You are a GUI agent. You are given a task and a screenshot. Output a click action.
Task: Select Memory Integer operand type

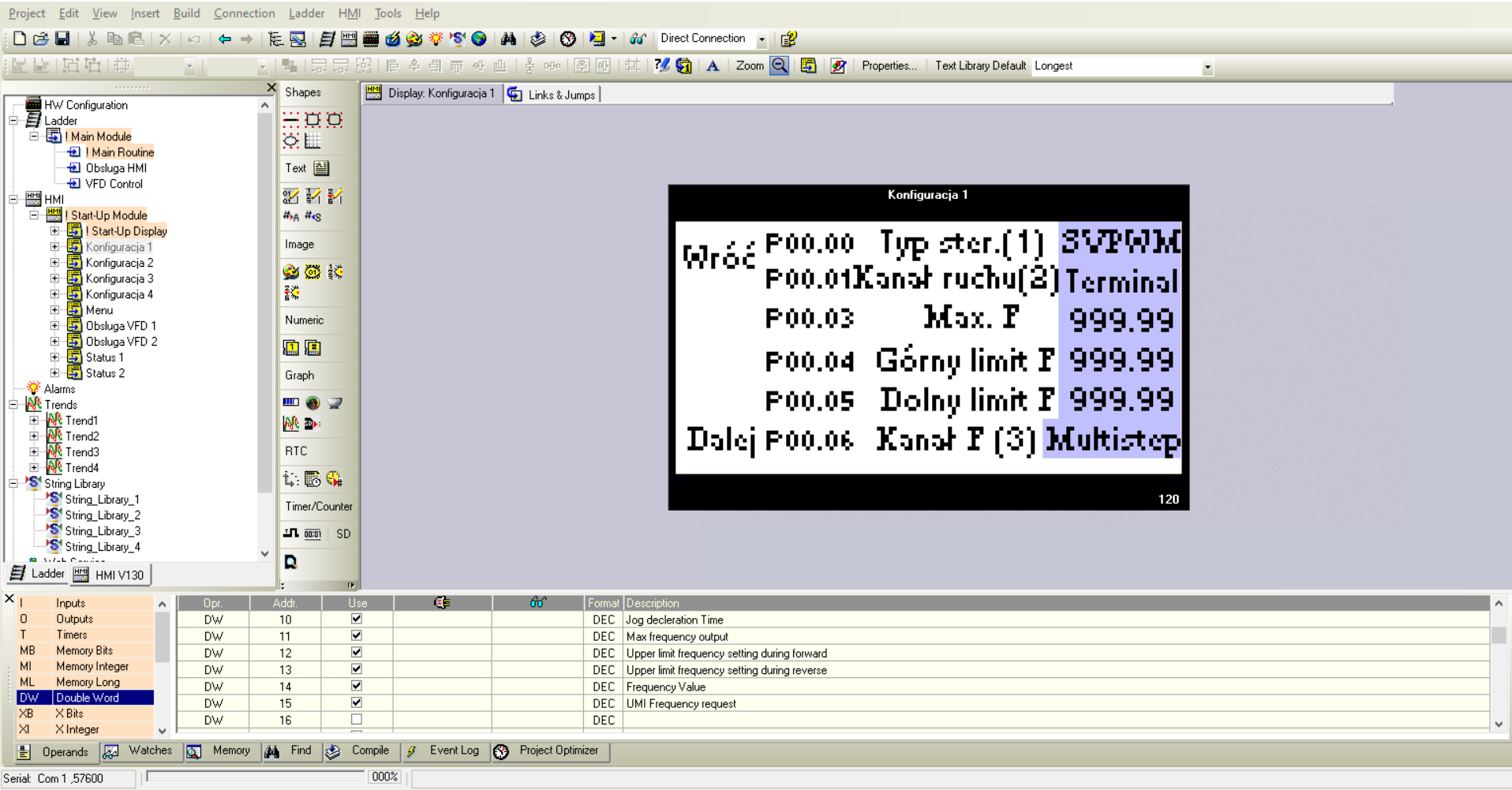point(92,666)
